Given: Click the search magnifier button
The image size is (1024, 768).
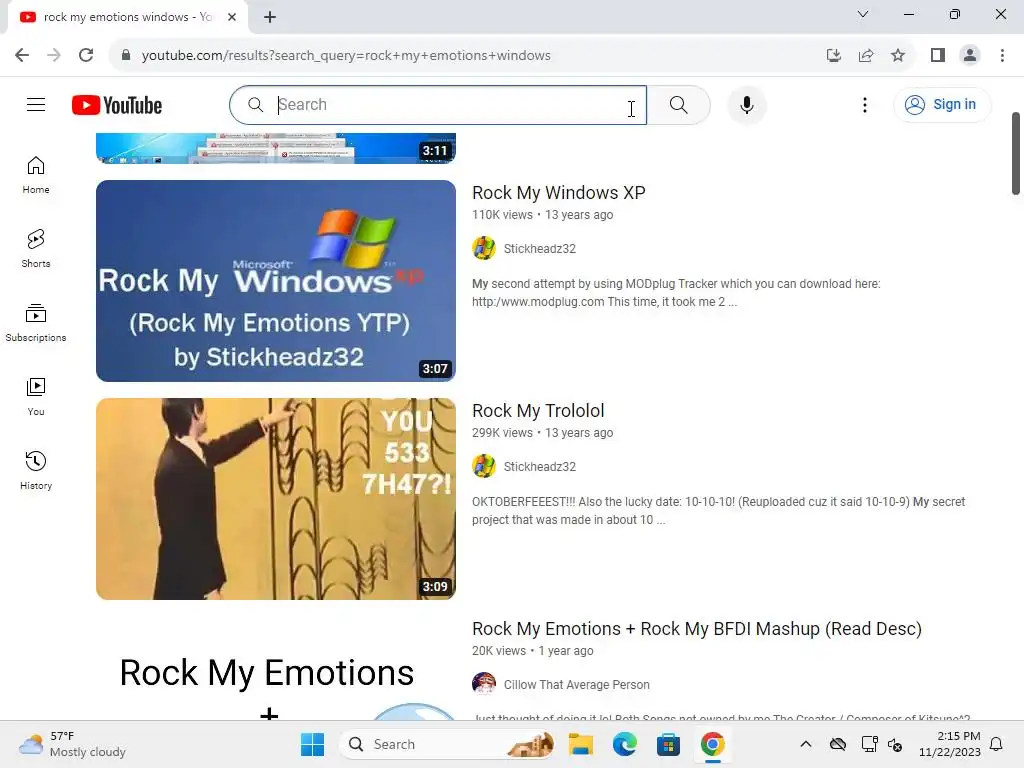Looking at the screenshot, I should point(679,104).
